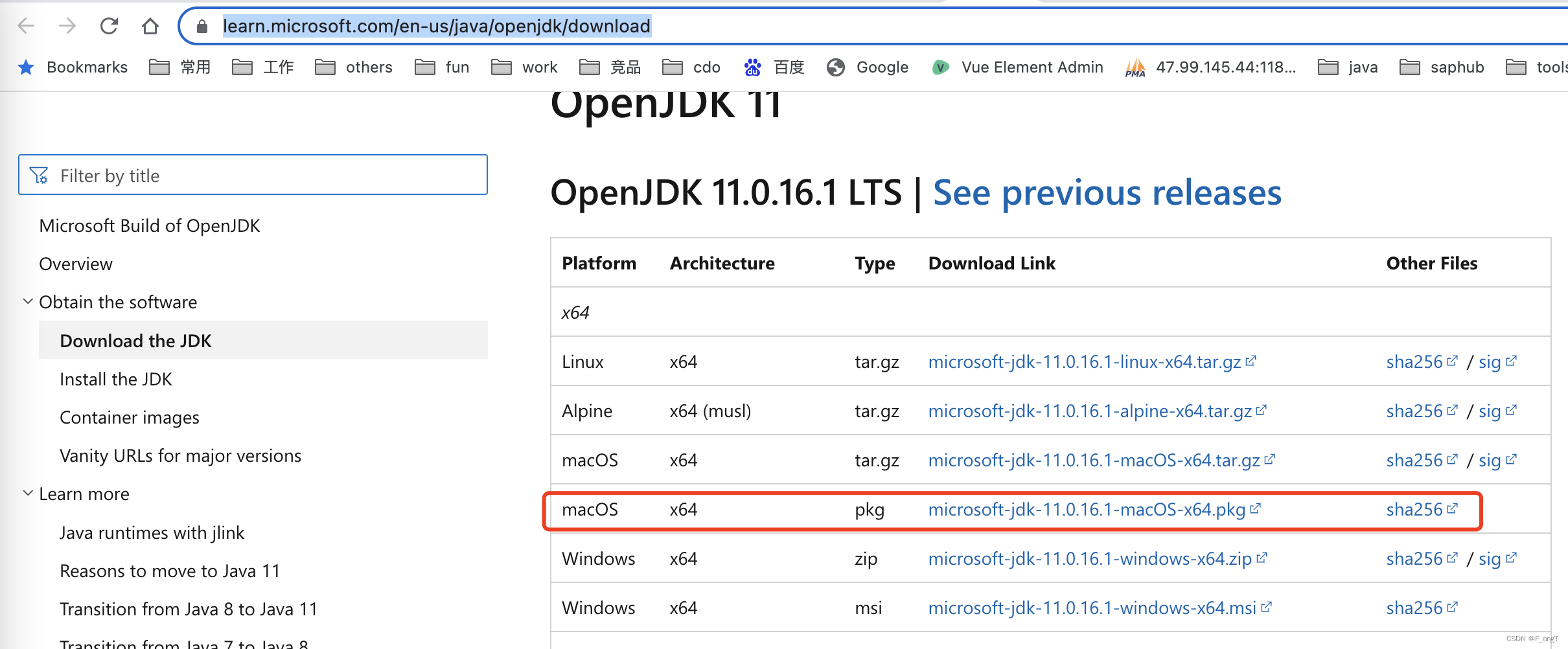
Task: Open Java runtimes with jlink page
Action: 152,532
